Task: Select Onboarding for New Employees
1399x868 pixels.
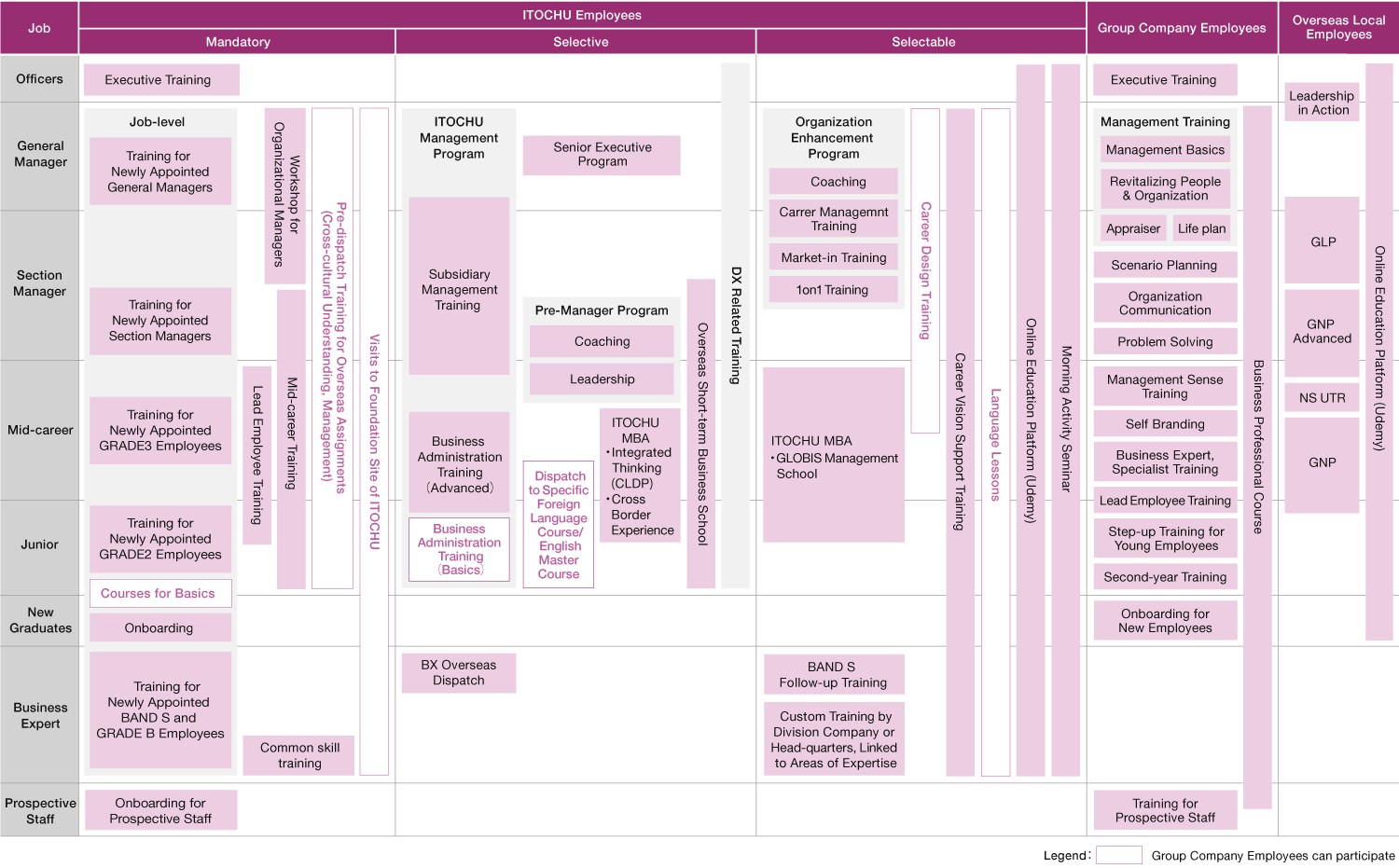Action: (x=1165, y=621)
